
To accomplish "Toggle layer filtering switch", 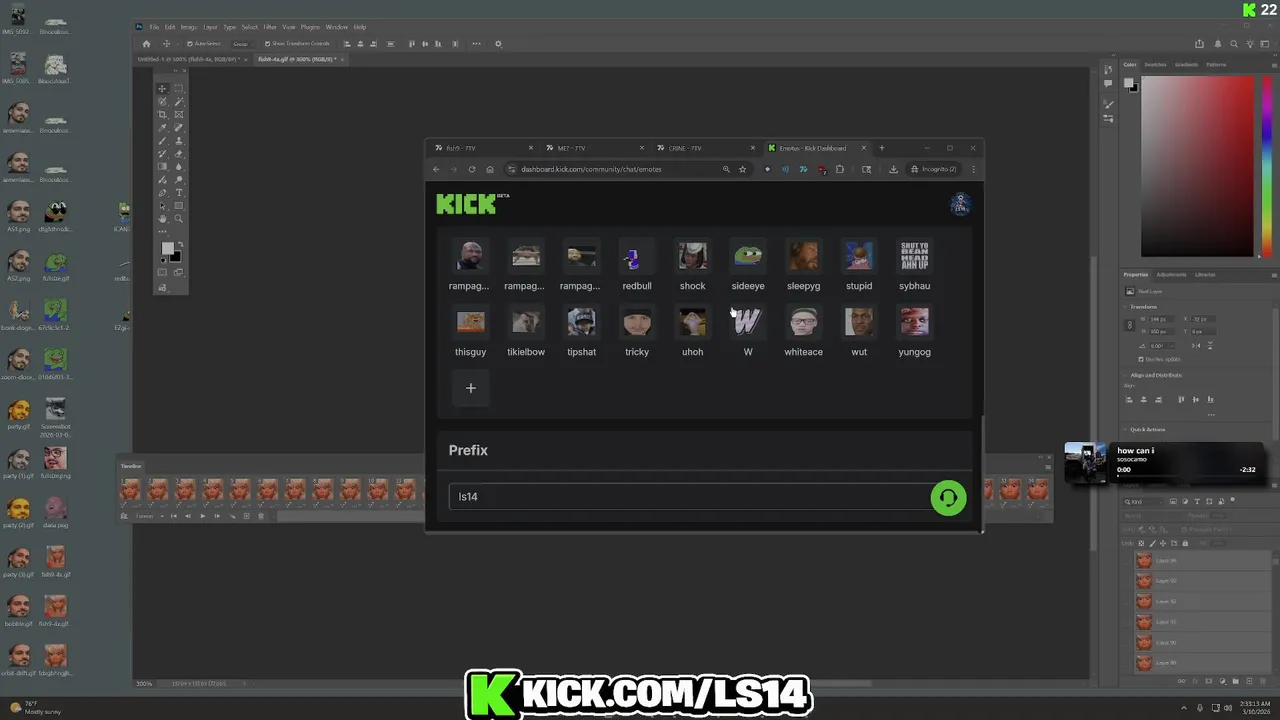I will point(1233,499).
